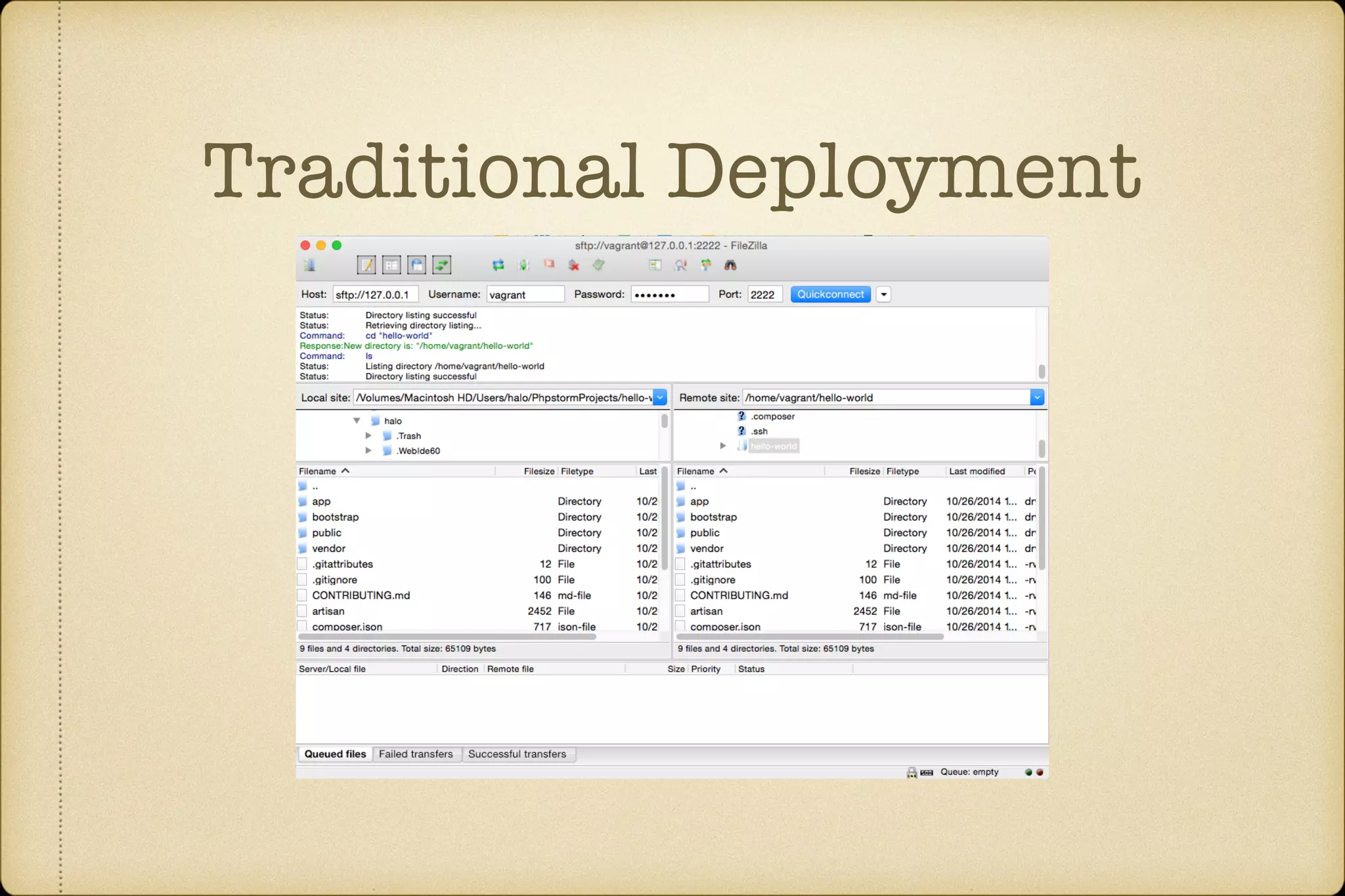Switch to the Successful transfers tab
1345x896 pixels.
tap(517, 754)
